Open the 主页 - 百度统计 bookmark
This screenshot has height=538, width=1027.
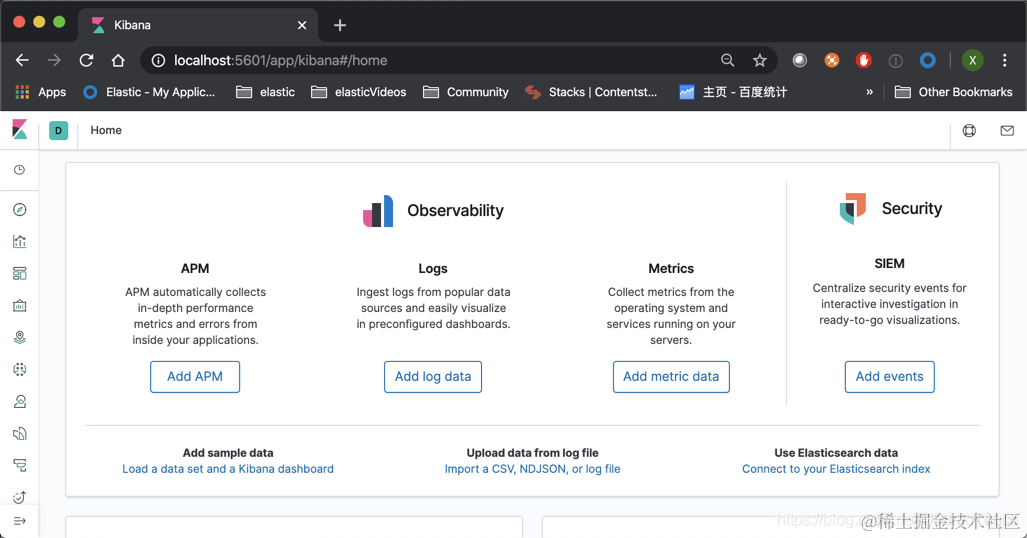coord(734,92)
